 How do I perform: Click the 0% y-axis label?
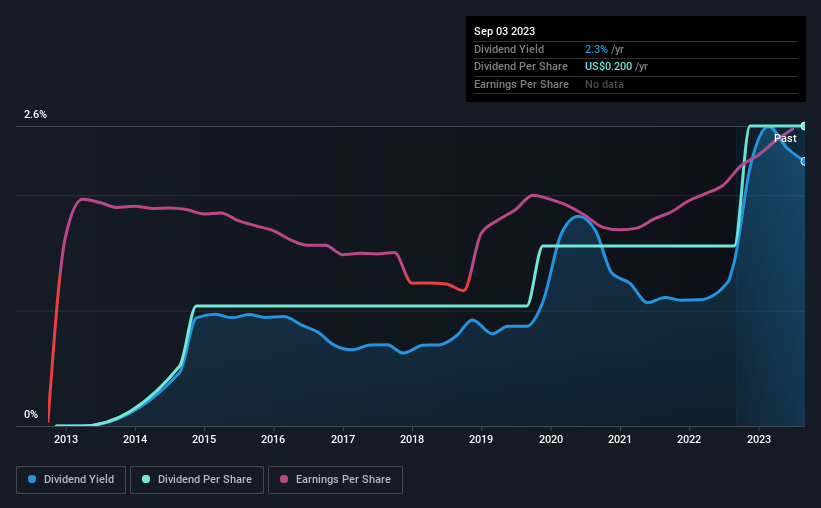[31, 414]
